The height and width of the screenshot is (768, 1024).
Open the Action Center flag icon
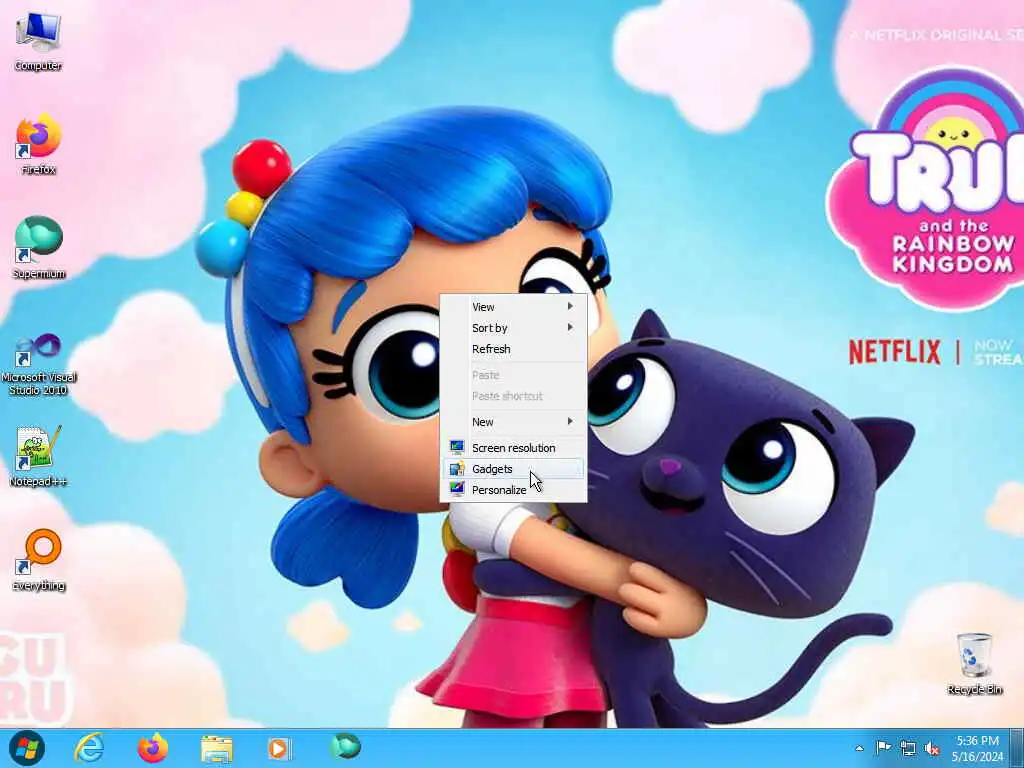click(883, 748)
